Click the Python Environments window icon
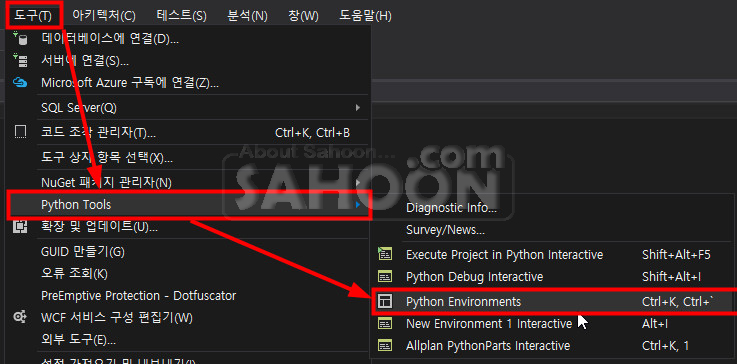 385,301
